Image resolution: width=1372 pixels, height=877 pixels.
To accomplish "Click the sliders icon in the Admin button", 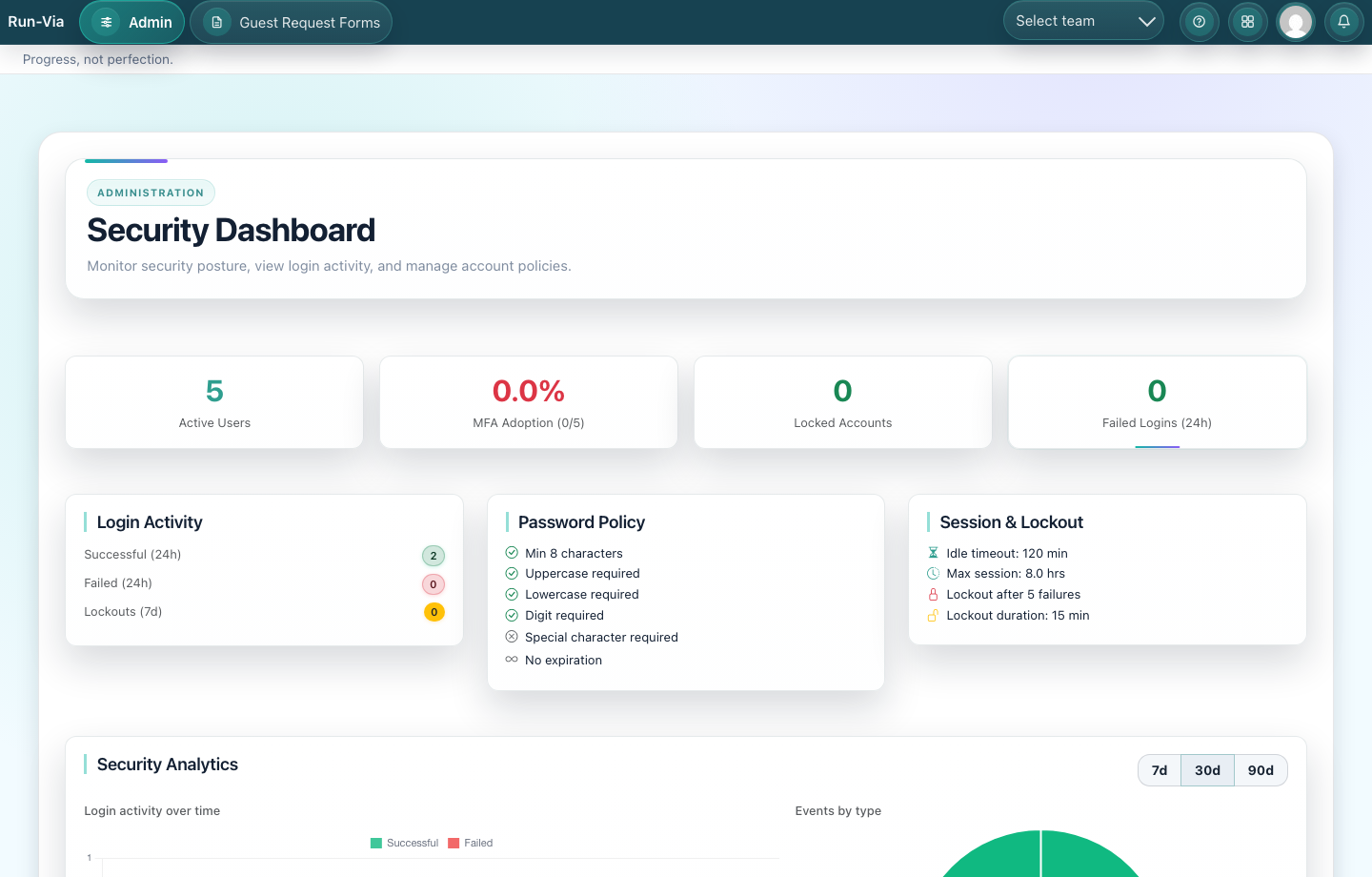I will pos(107,22).
